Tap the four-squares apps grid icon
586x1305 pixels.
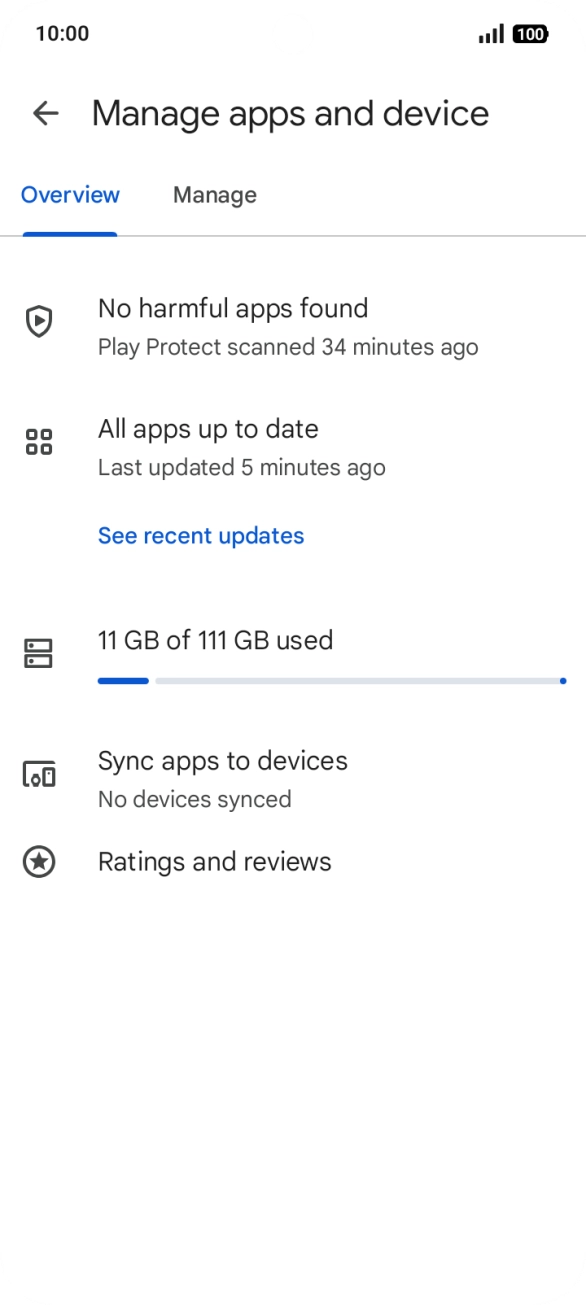pos(39,442)
